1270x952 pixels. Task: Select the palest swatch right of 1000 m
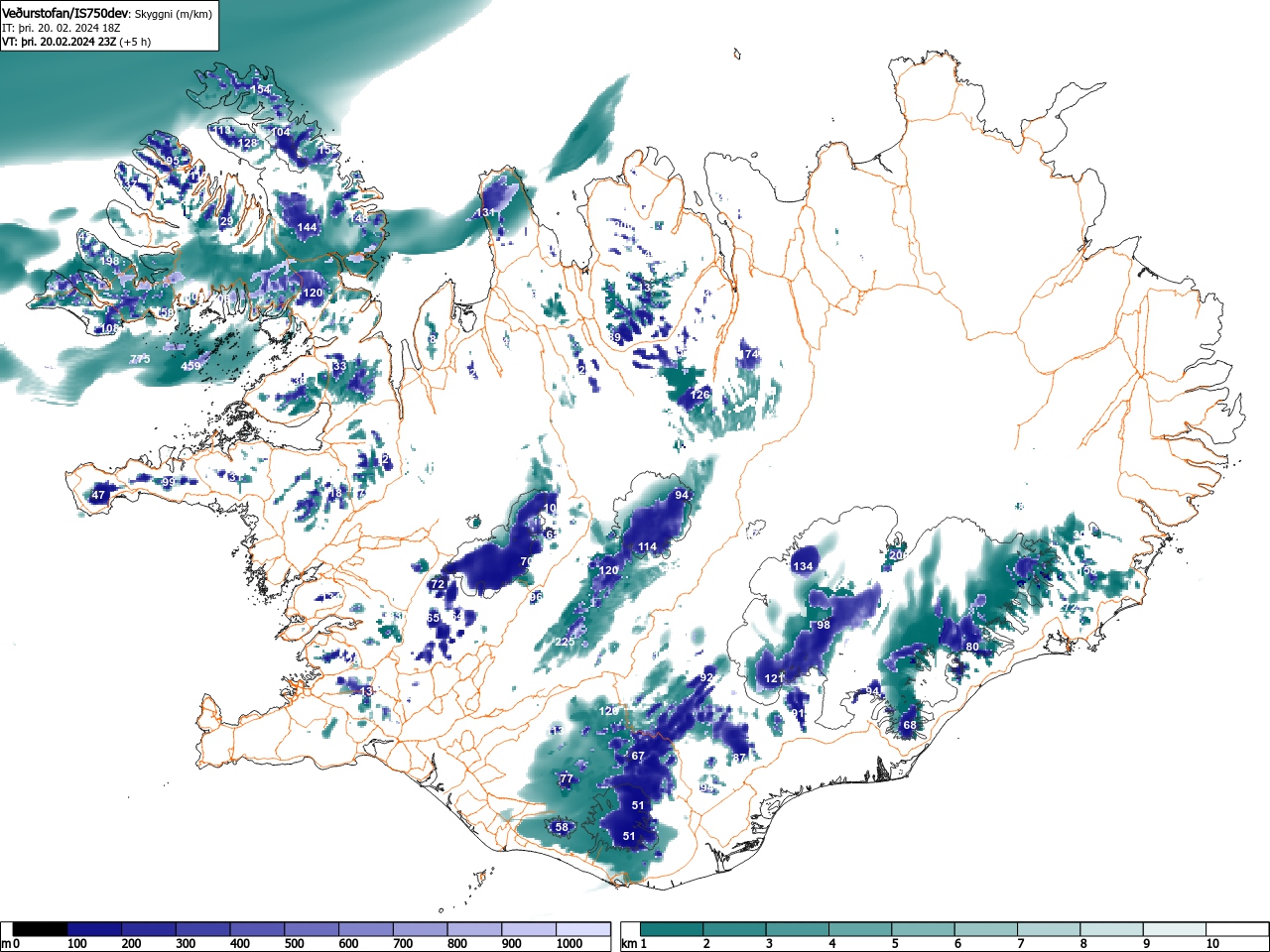click(x=583, y=929)
